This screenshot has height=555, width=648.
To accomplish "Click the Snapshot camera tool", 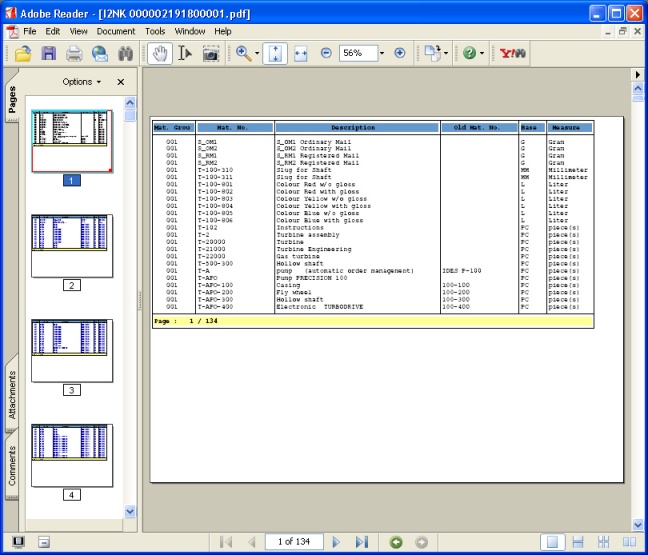I will point(211,53).
